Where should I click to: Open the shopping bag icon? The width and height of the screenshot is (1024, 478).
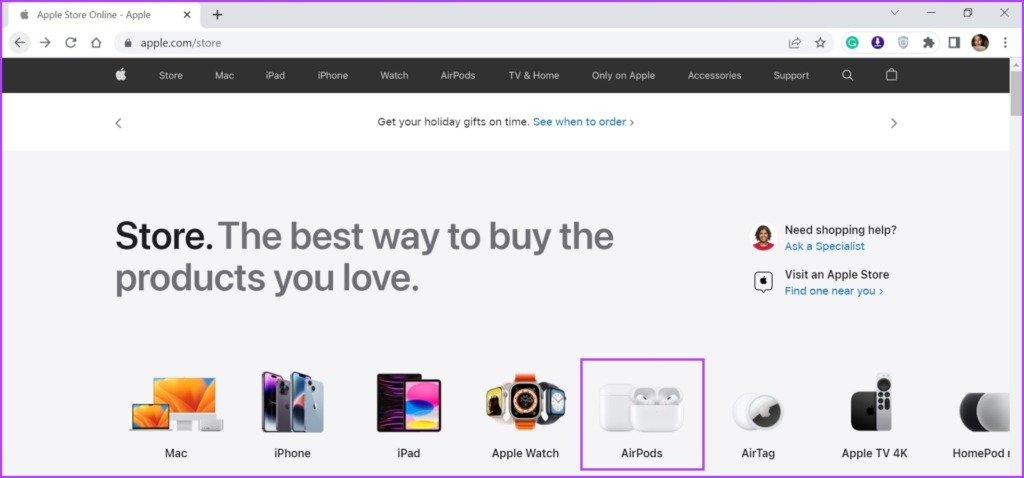[x=892, y=75]
